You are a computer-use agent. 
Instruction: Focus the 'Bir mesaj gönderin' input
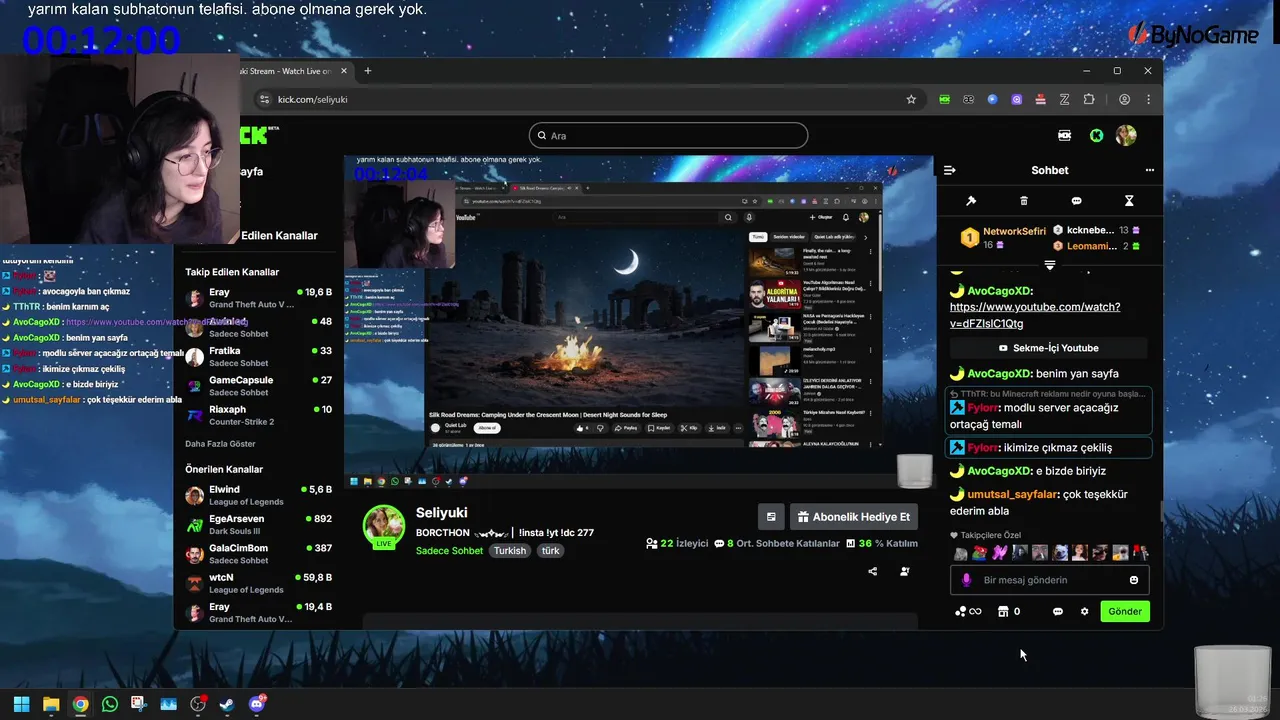tap(1049, 580)
